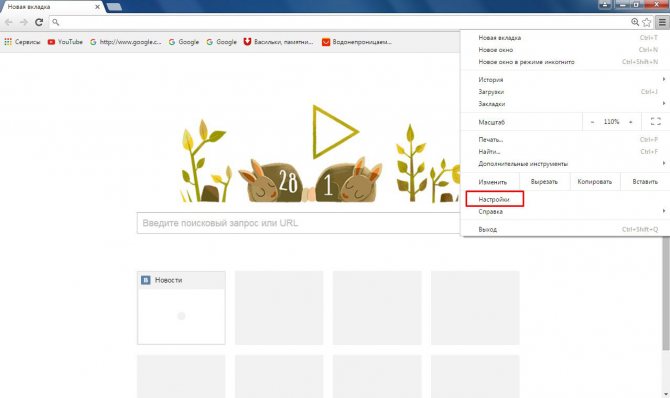Open a new tab with the tab button
This screenshot has height=398, width=670.
pyautogui.click(x=114, y=7)
